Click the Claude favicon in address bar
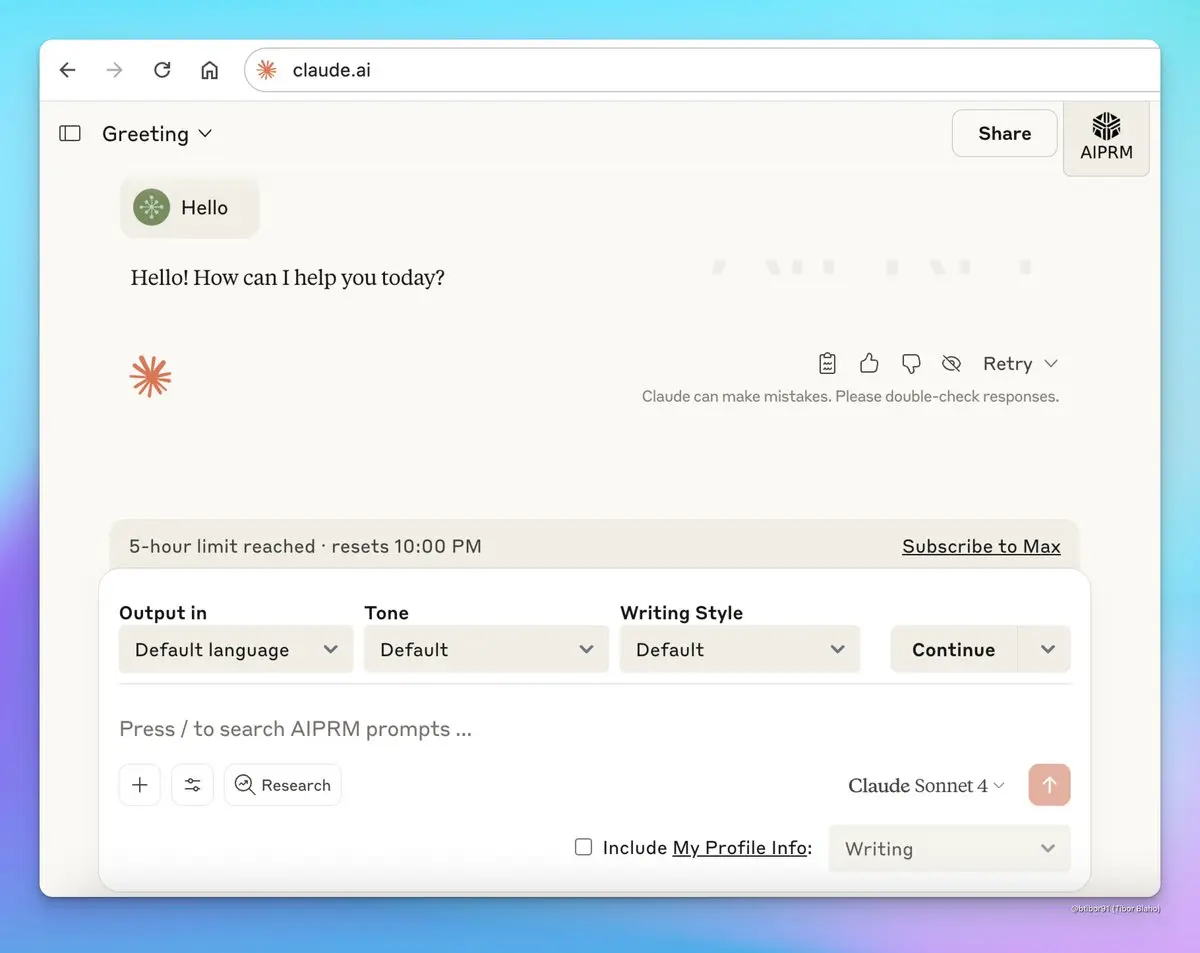The width and height of the screenshot is (1200, 953). pyautogui.click(x=267, y=70)
